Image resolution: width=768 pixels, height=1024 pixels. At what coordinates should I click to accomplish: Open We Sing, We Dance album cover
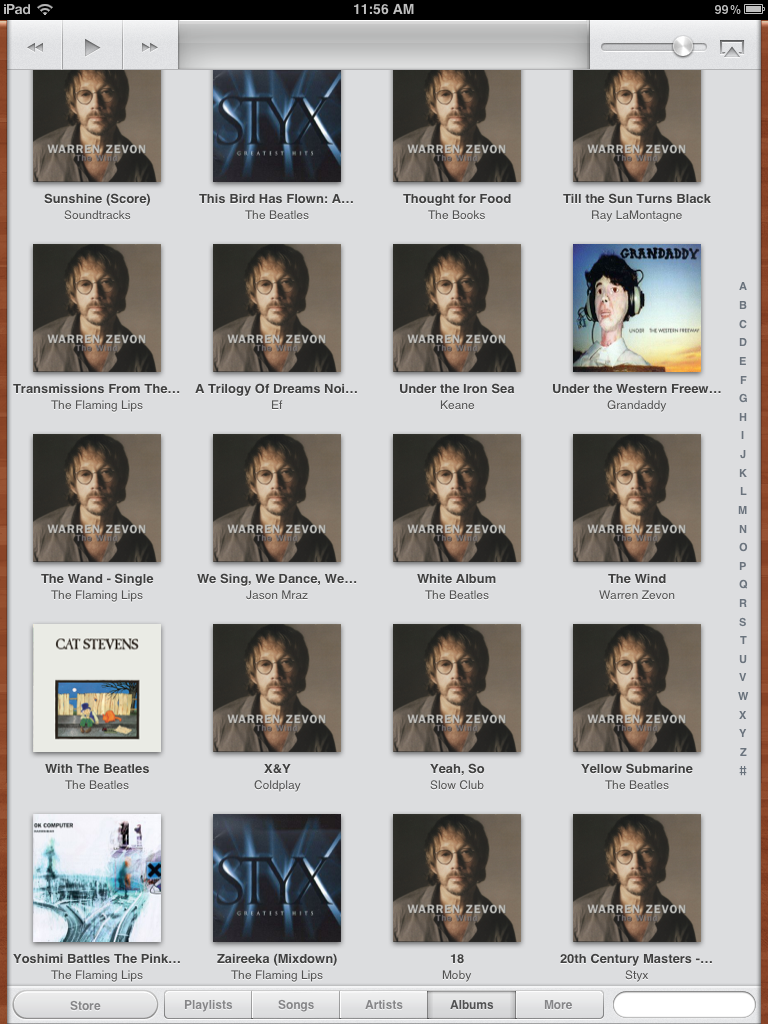277,498
